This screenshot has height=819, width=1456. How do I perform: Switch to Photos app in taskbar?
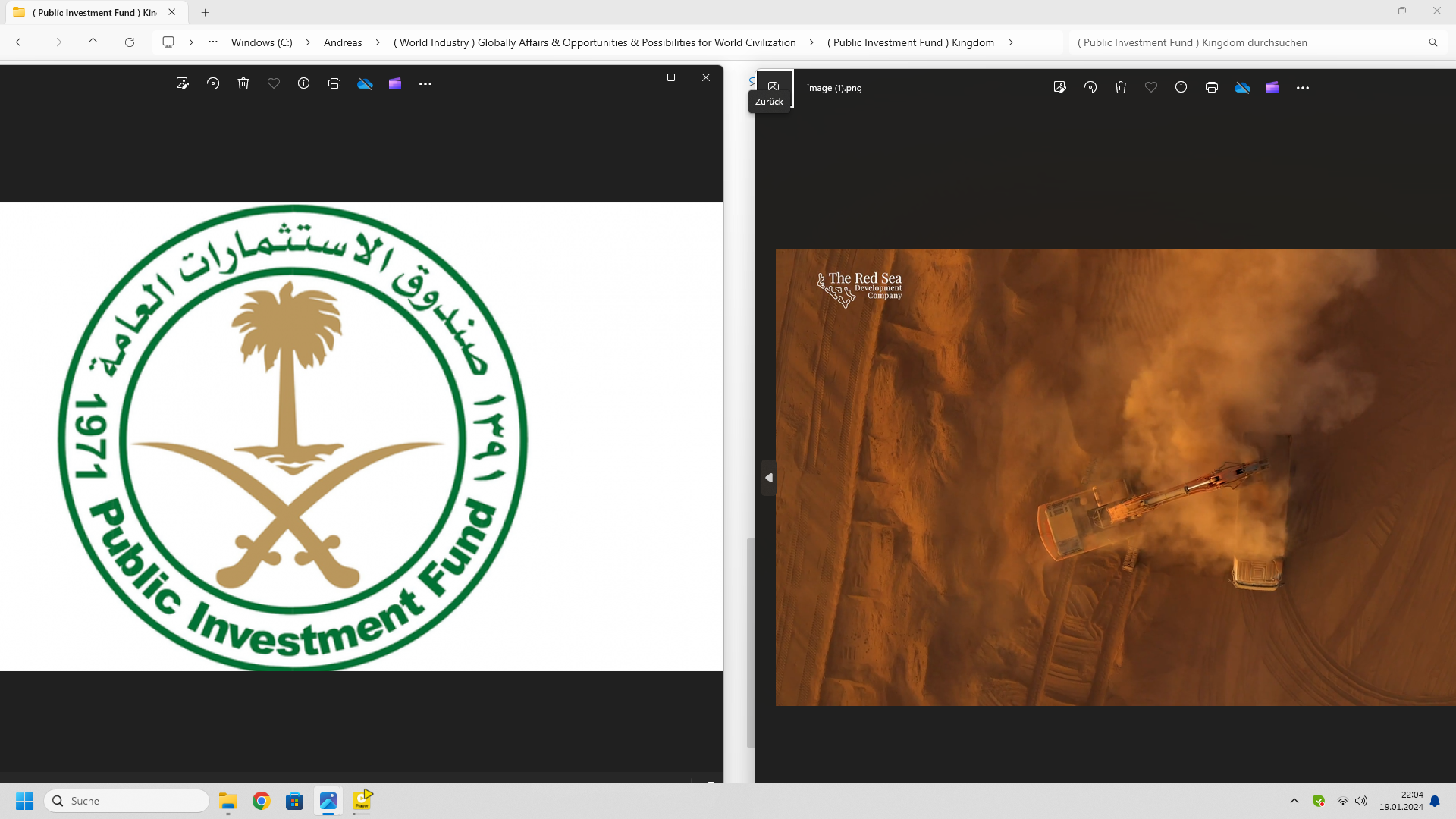[x=328, y=801]
